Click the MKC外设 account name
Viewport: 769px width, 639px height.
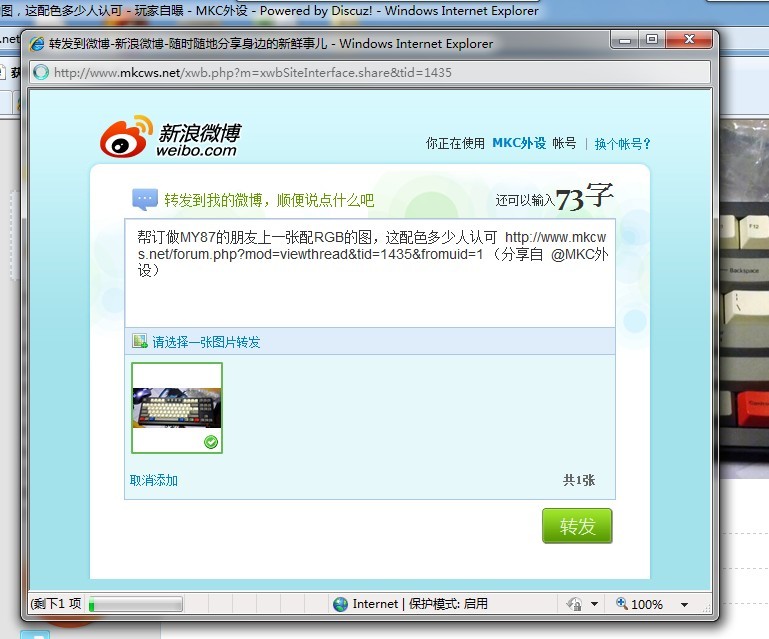519,143
